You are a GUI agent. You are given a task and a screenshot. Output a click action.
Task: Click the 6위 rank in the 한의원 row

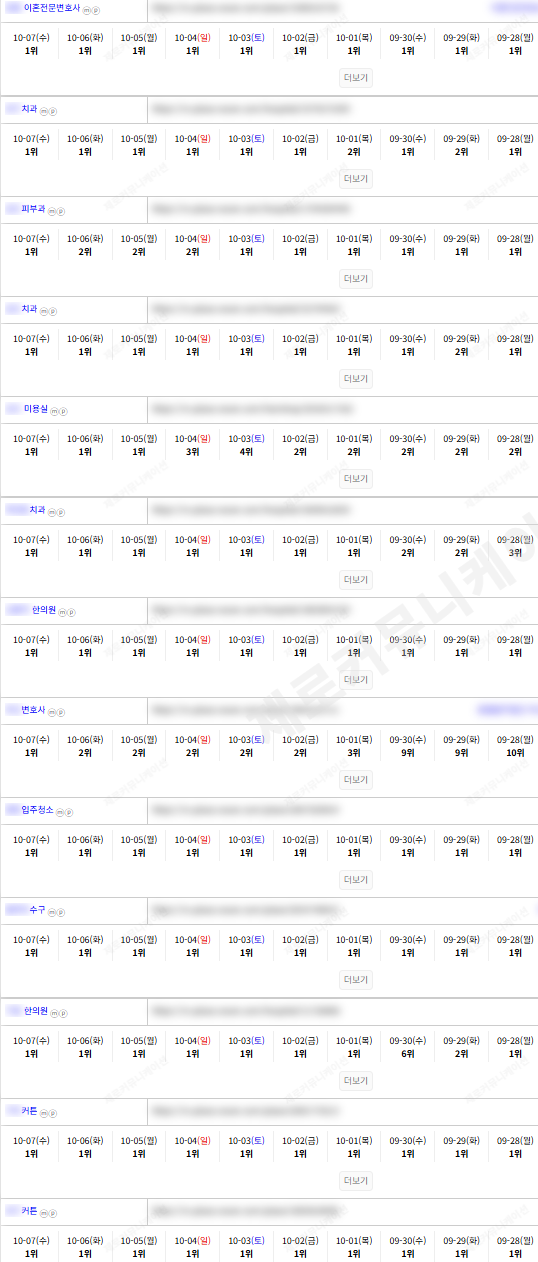408,1053
